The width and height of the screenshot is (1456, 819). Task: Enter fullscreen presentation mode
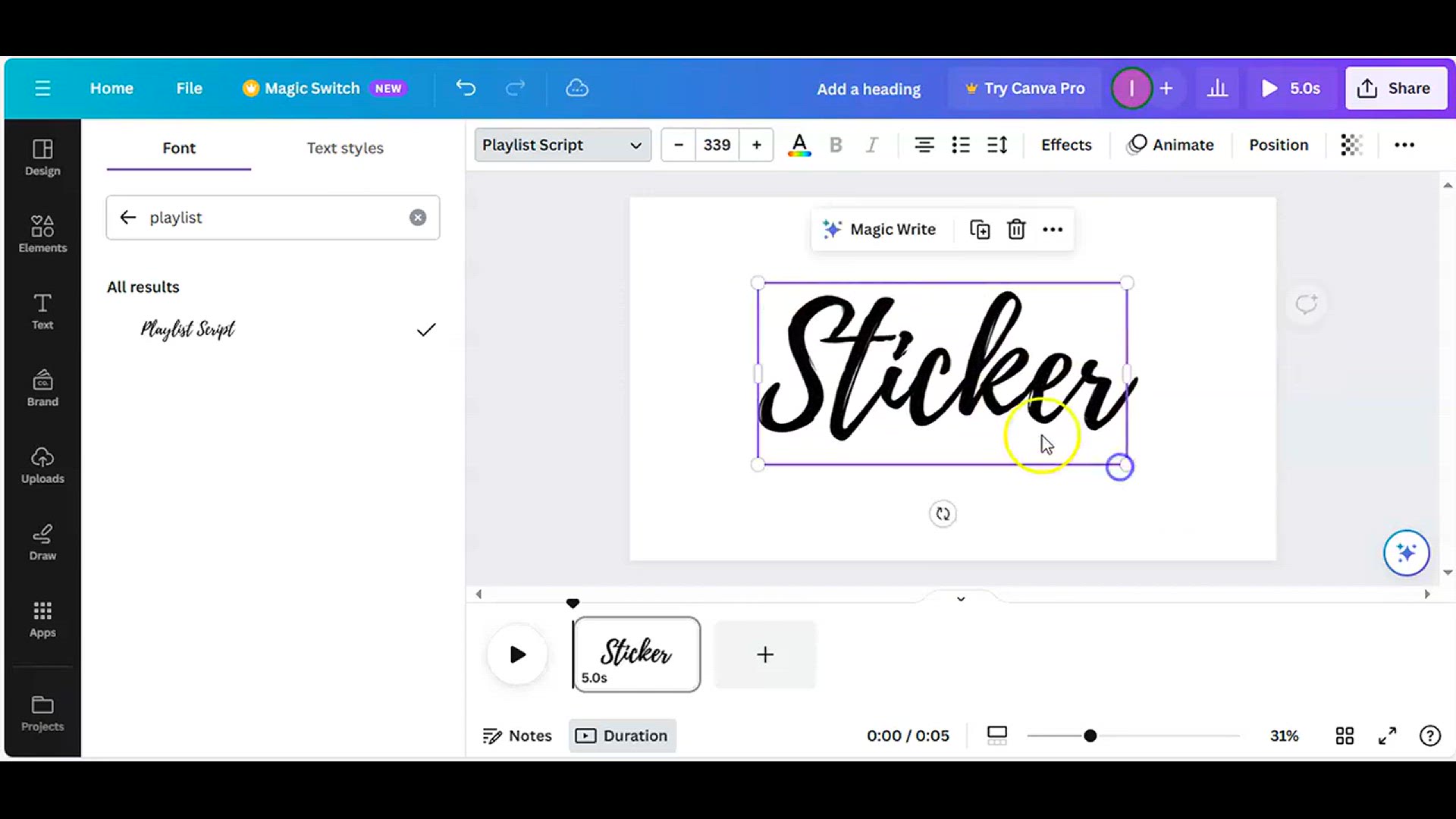pos(1387,736)
